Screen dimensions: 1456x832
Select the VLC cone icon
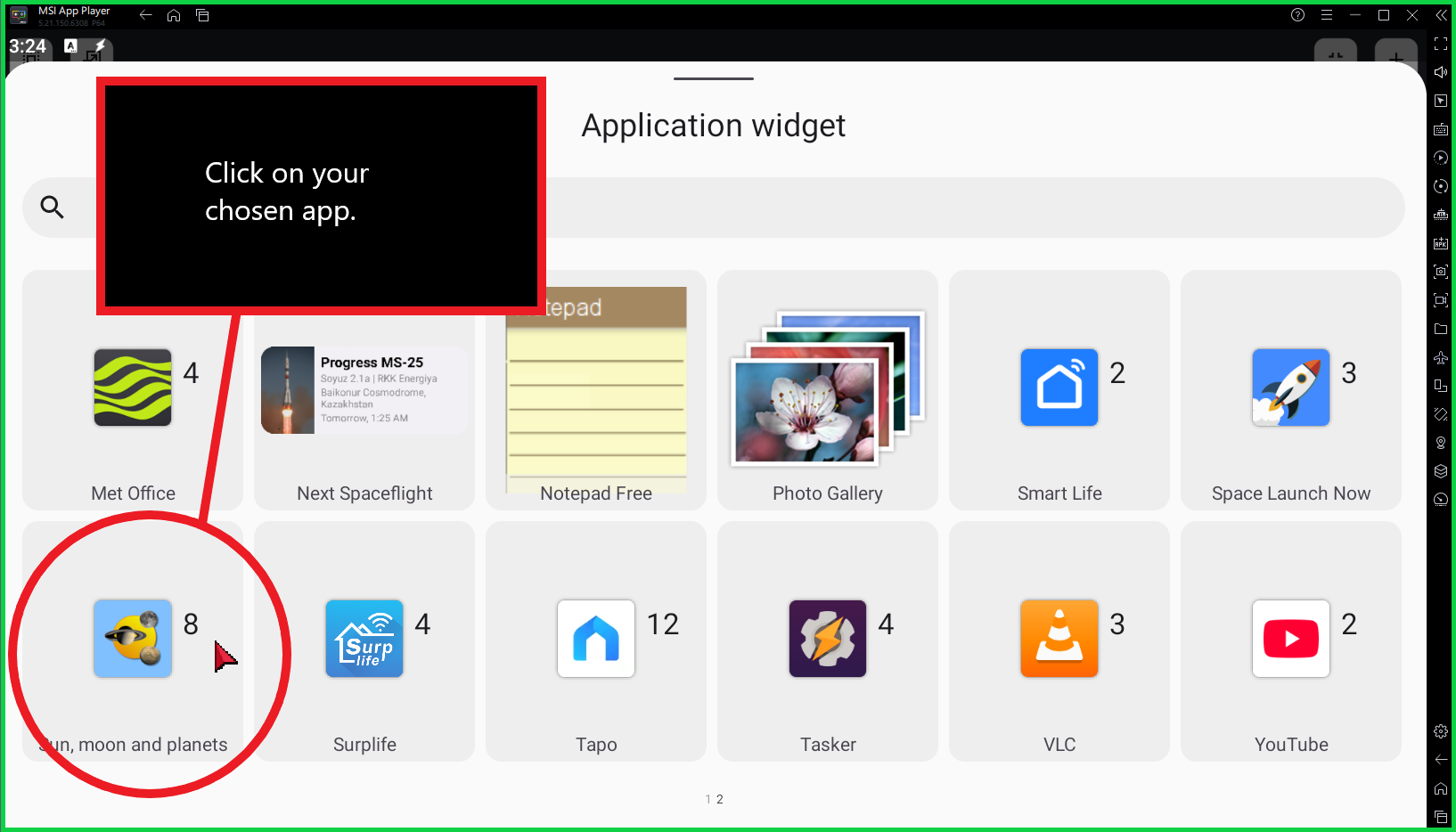tap(1059, 639)
